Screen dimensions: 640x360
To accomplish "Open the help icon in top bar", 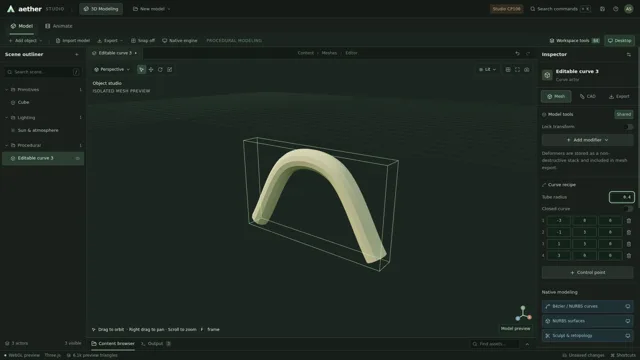I will 616,9.
